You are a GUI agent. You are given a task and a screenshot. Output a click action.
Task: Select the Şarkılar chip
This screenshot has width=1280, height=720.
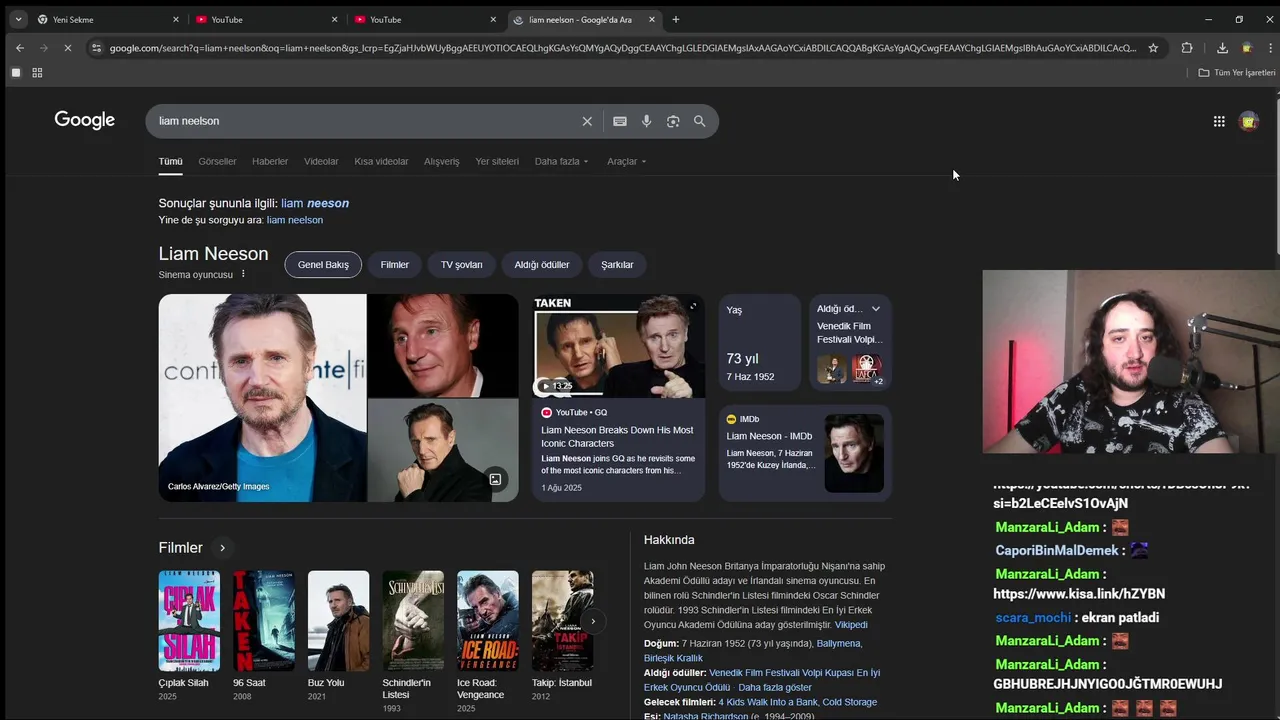[617, 265]
